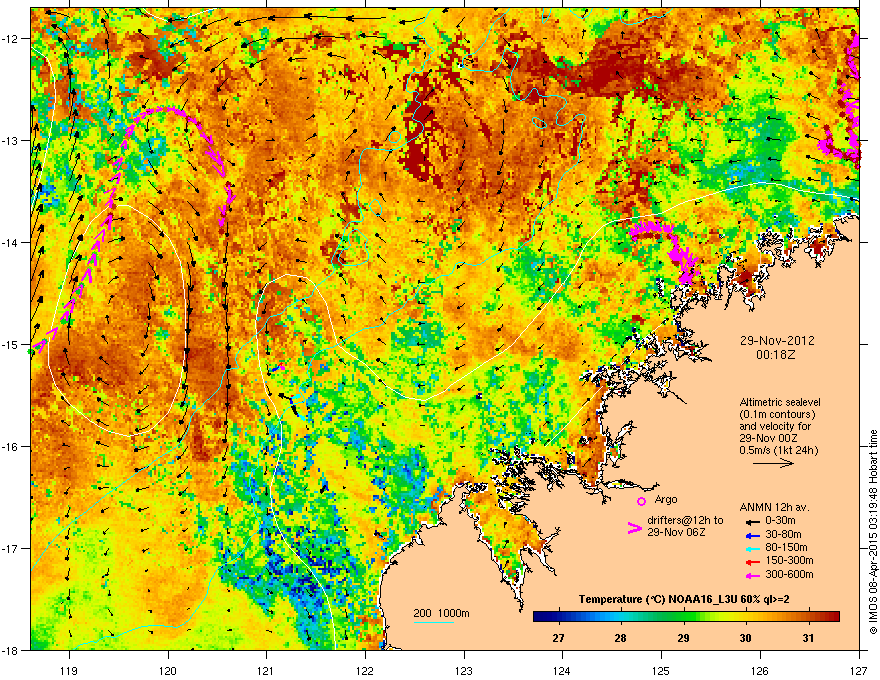Click the '31' color bar label
Image resolution: width=880 pixels, height=680 pixels.
(808, 638)
